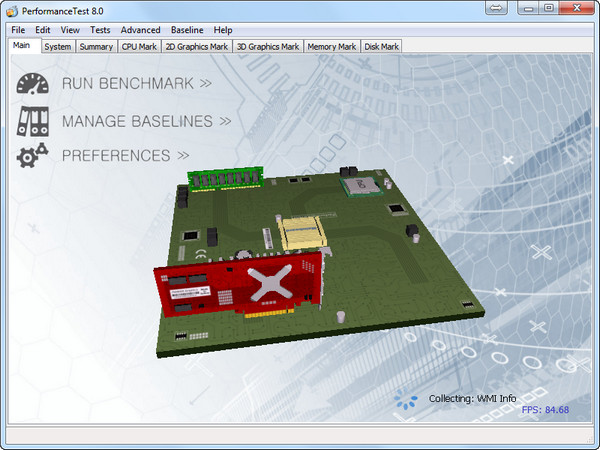This screenshot has width=600, height=450.
Task: Open the Baseline menu
Action: tap(187, 30)
